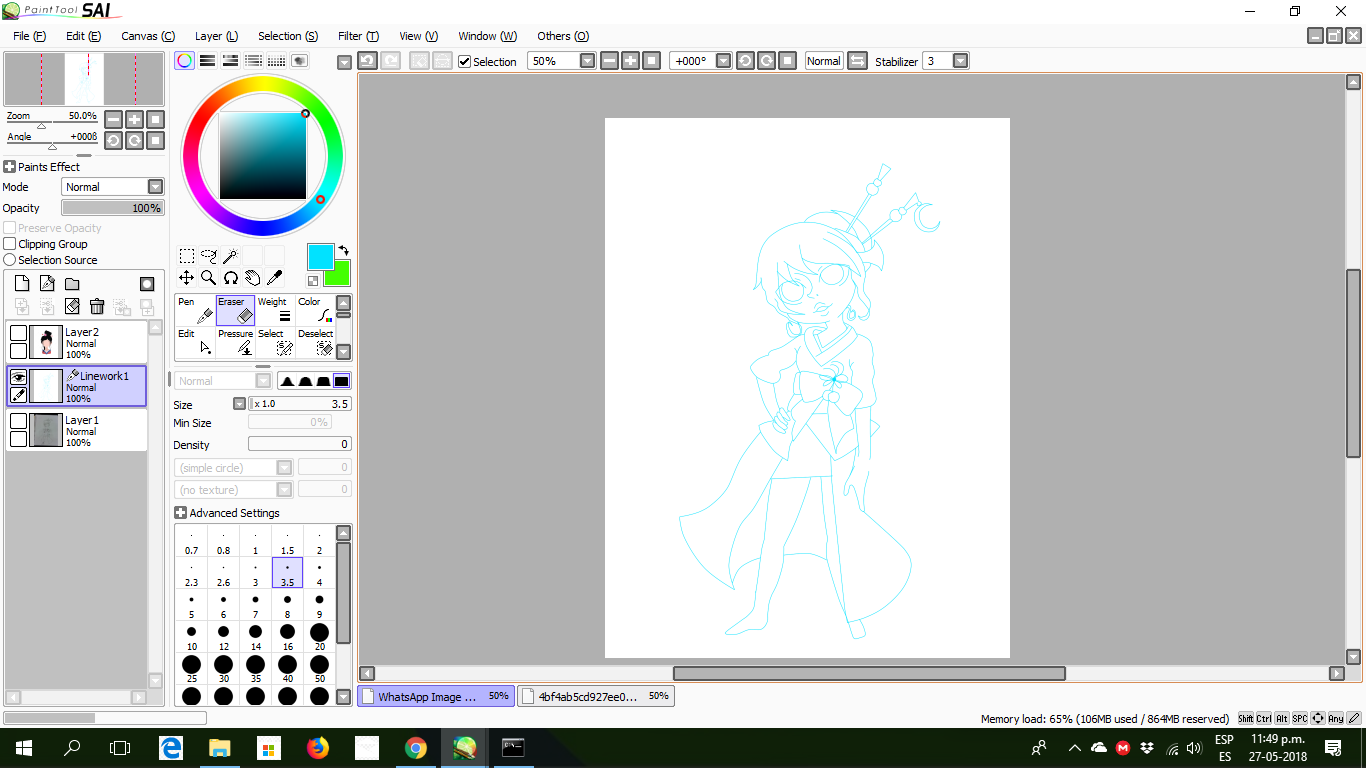This screenshot has height=768, width=1366.
Task: Open the Stabilizer value dropdown
Action: (961, 61)
